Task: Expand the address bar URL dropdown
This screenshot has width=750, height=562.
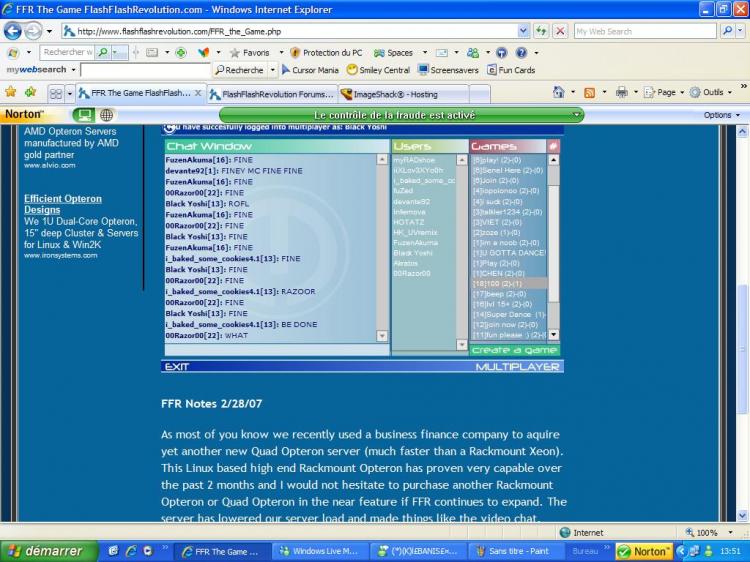Action: (524, 31)
